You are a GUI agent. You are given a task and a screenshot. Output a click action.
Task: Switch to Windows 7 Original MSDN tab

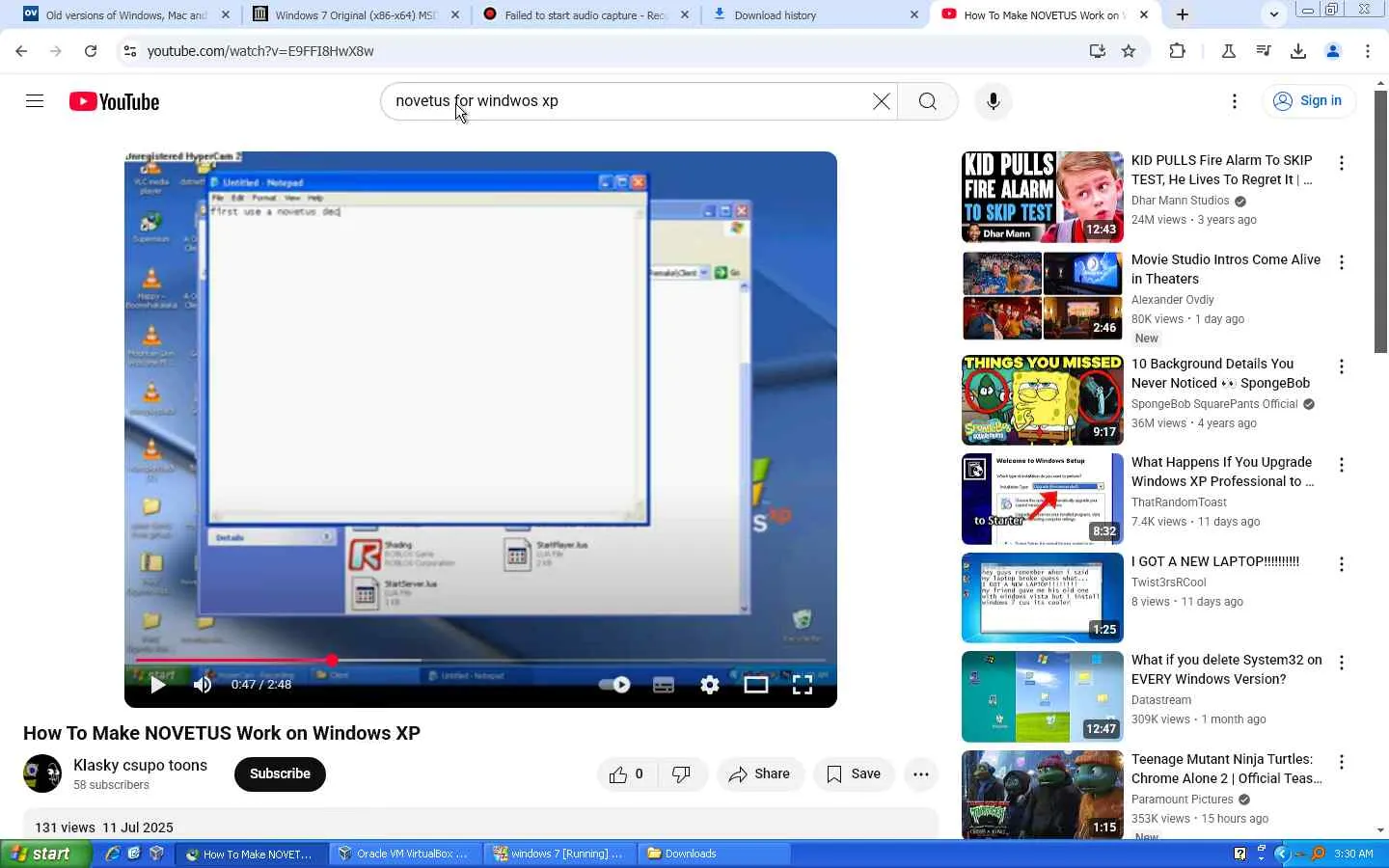[x=355, y=14]
